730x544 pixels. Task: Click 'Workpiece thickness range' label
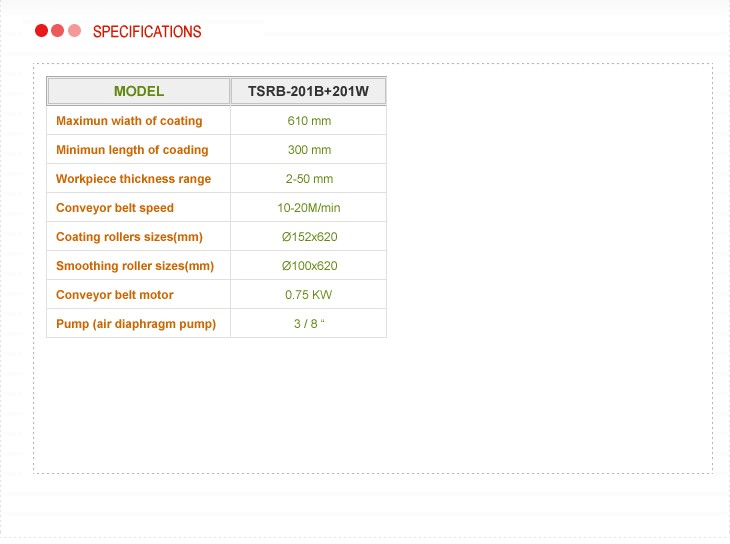pyautogui.click(x=133, y=179)
